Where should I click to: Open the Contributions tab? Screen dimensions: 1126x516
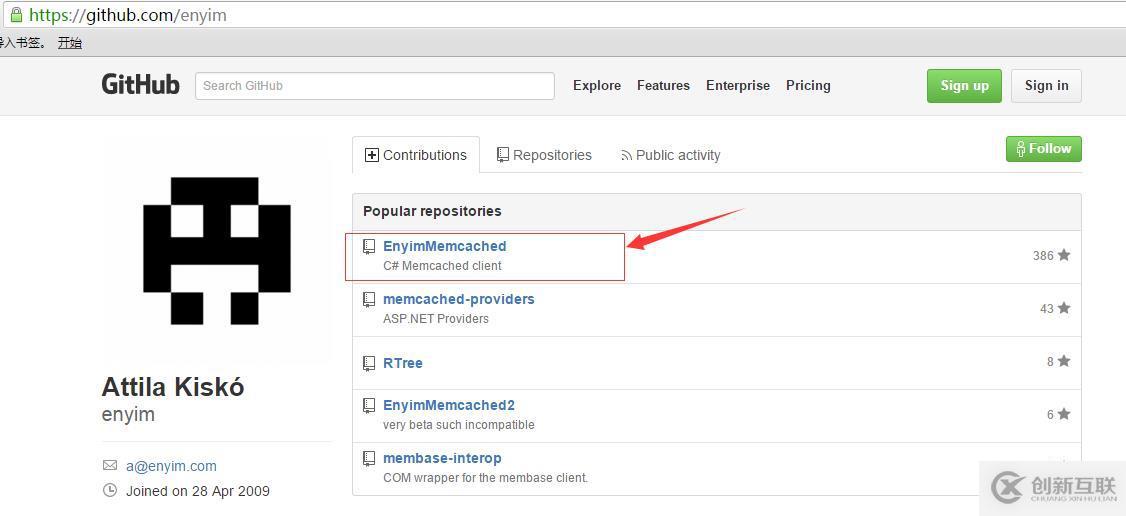(416, 155)
